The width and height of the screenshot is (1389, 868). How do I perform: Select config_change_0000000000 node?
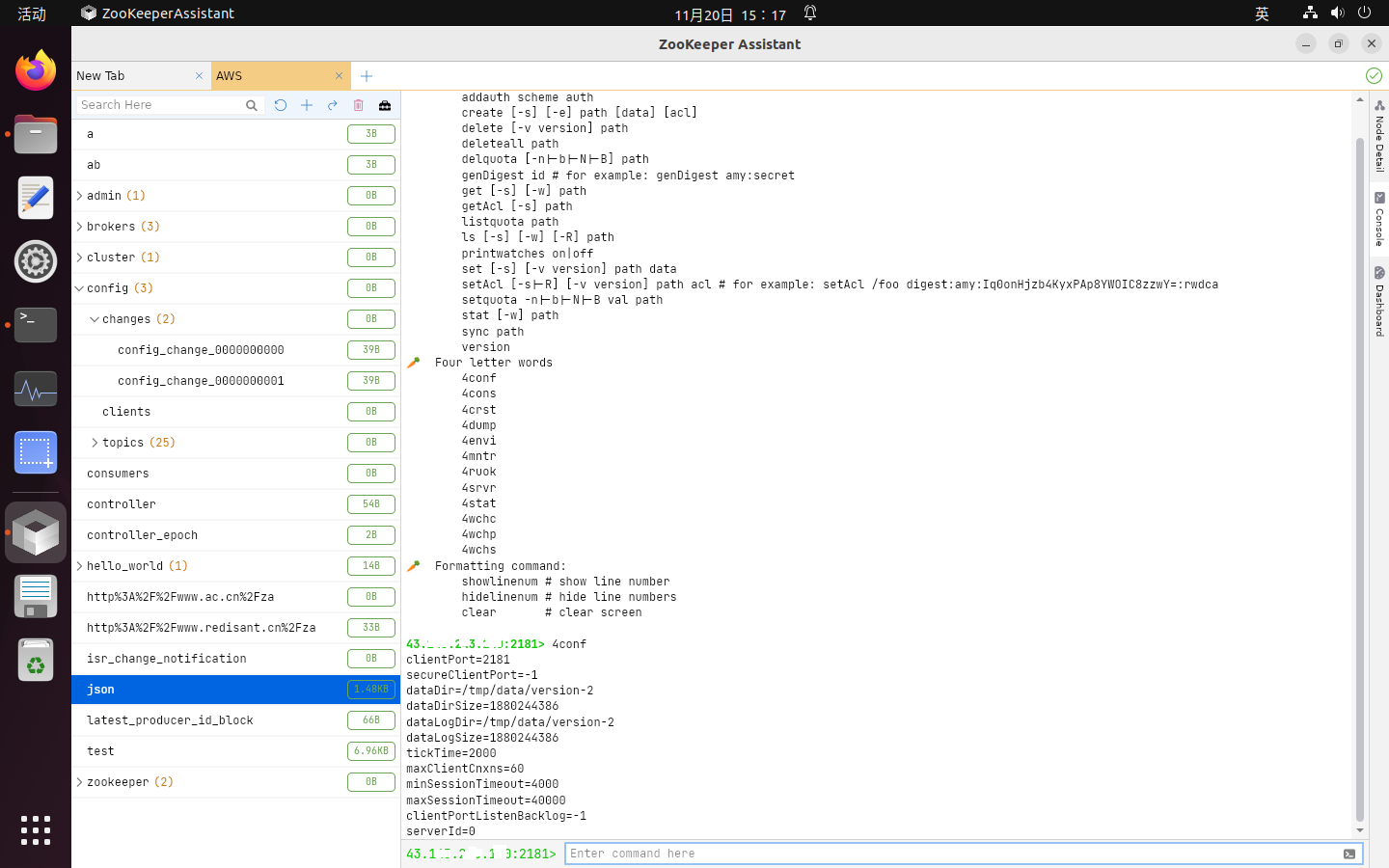235,350
